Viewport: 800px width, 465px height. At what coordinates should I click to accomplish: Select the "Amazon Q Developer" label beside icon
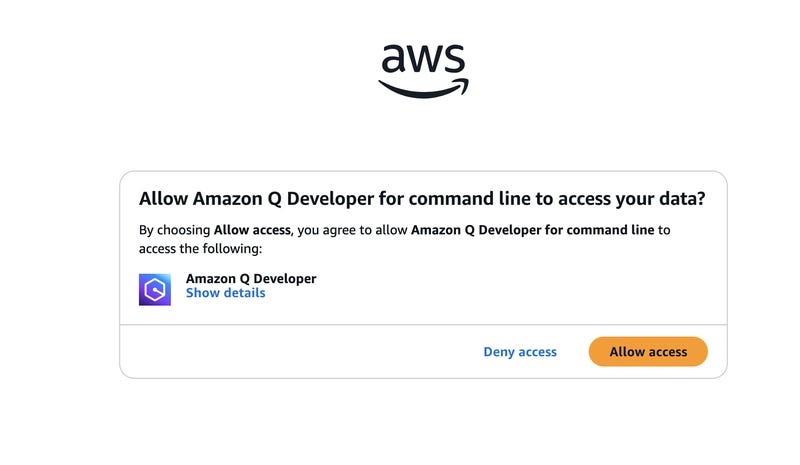pyautogui.click(x=251, y=279)
